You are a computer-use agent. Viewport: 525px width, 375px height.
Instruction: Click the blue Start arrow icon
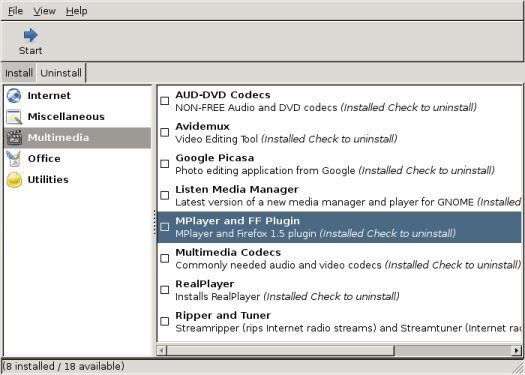click(30, 35)
